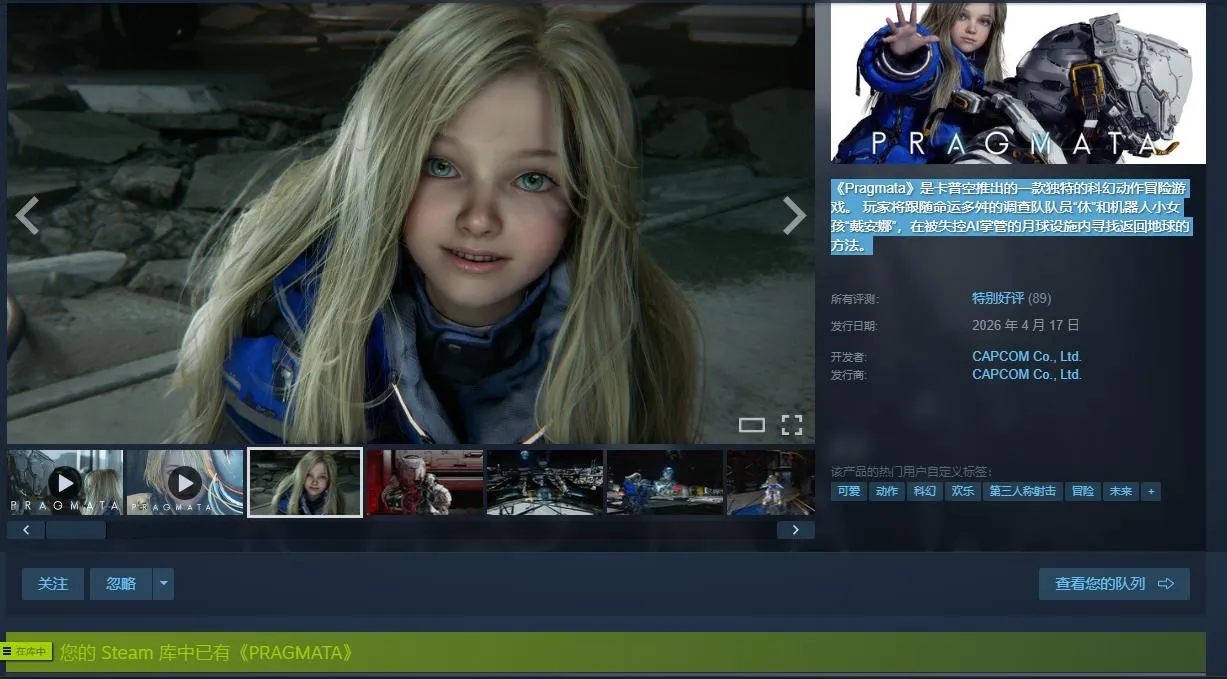Expand the dropdown arrow beside 忽略
The height and width of the screenshot is (679, 1227).
pyautogui.click(x=163, y=584)
